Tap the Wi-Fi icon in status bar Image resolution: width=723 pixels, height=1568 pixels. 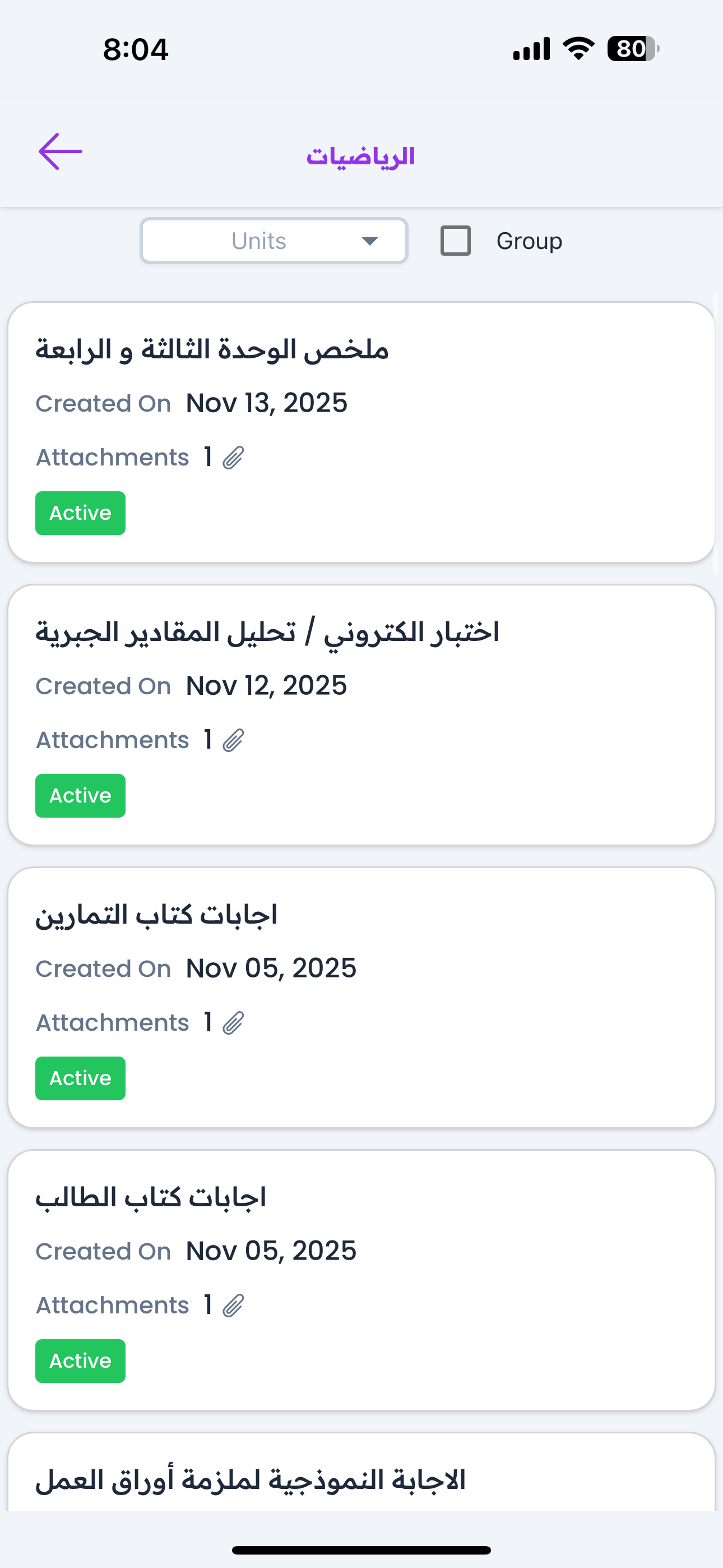pos(578,49)
